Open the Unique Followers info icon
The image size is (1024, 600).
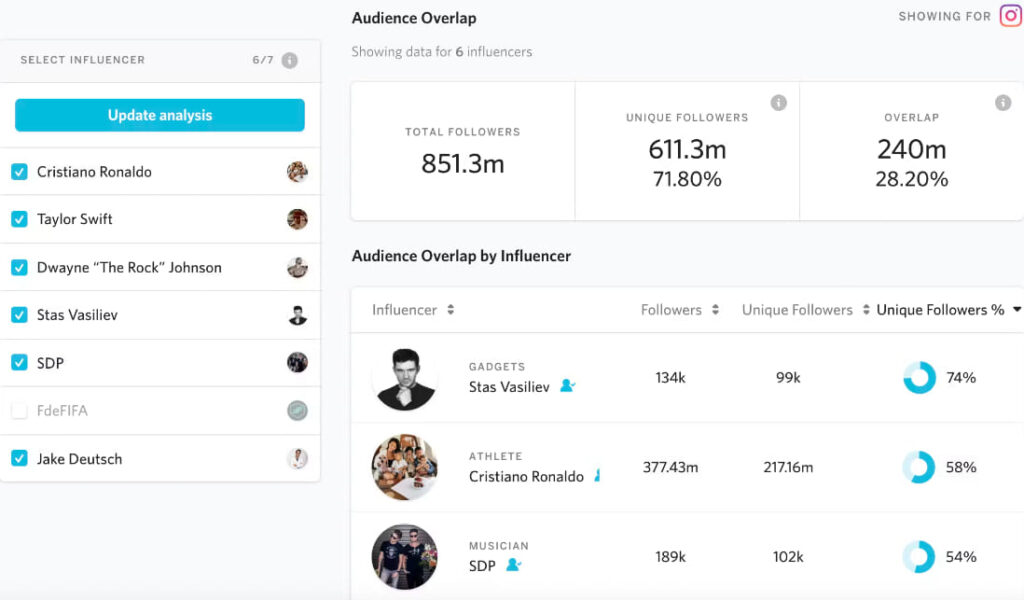point(778,103)
